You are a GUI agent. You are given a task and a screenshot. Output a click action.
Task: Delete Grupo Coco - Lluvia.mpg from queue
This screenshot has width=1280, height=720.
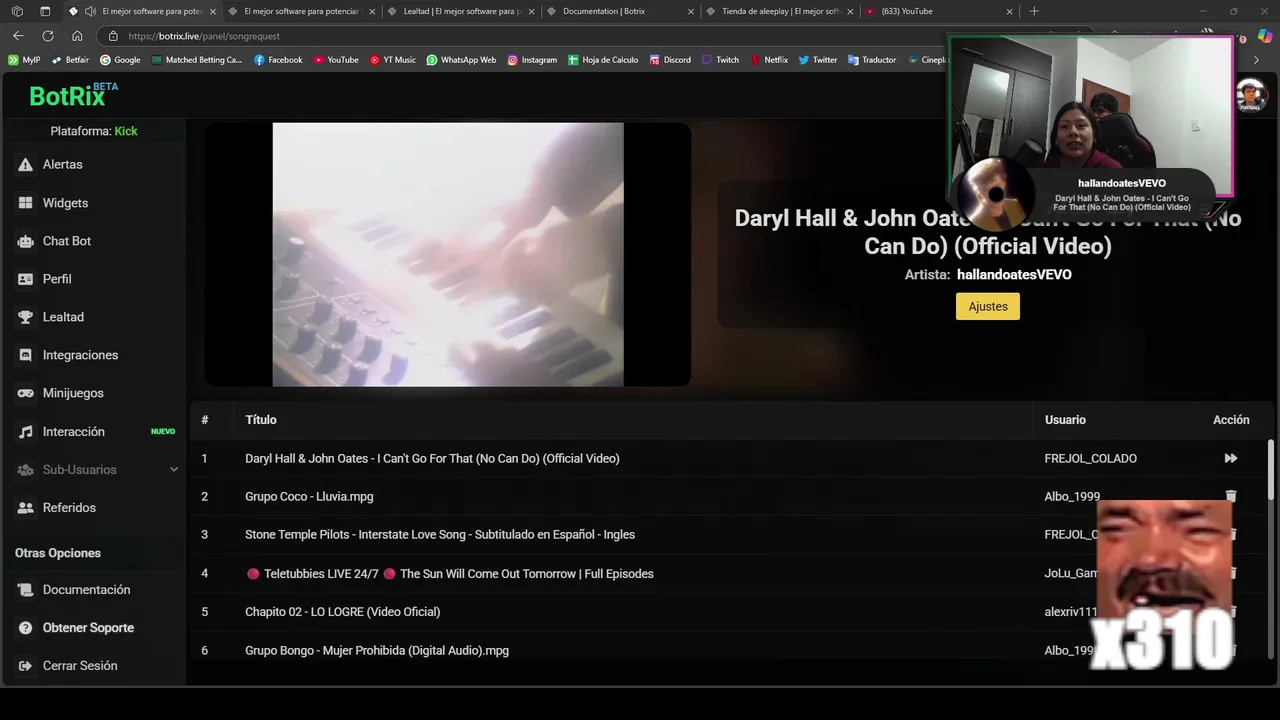(1231, 496)
